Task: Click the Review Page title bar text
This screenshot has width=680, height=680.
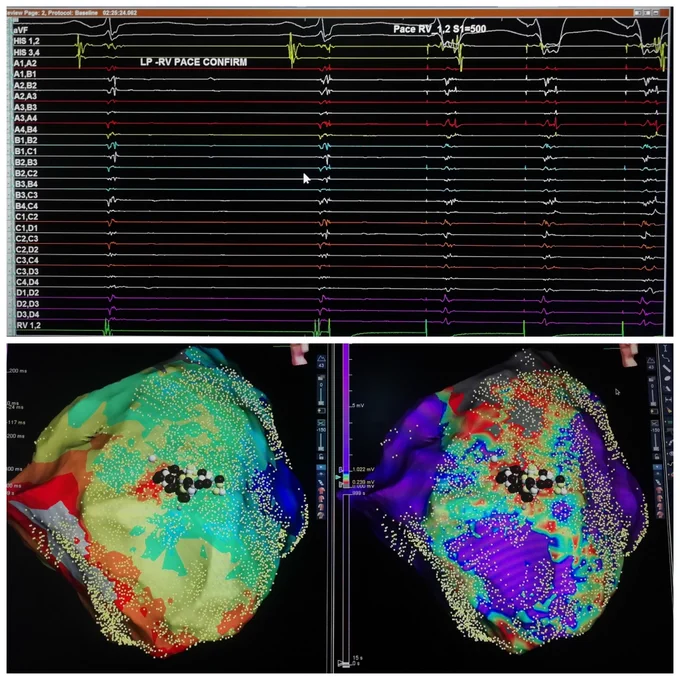Action: coord(72,13)
